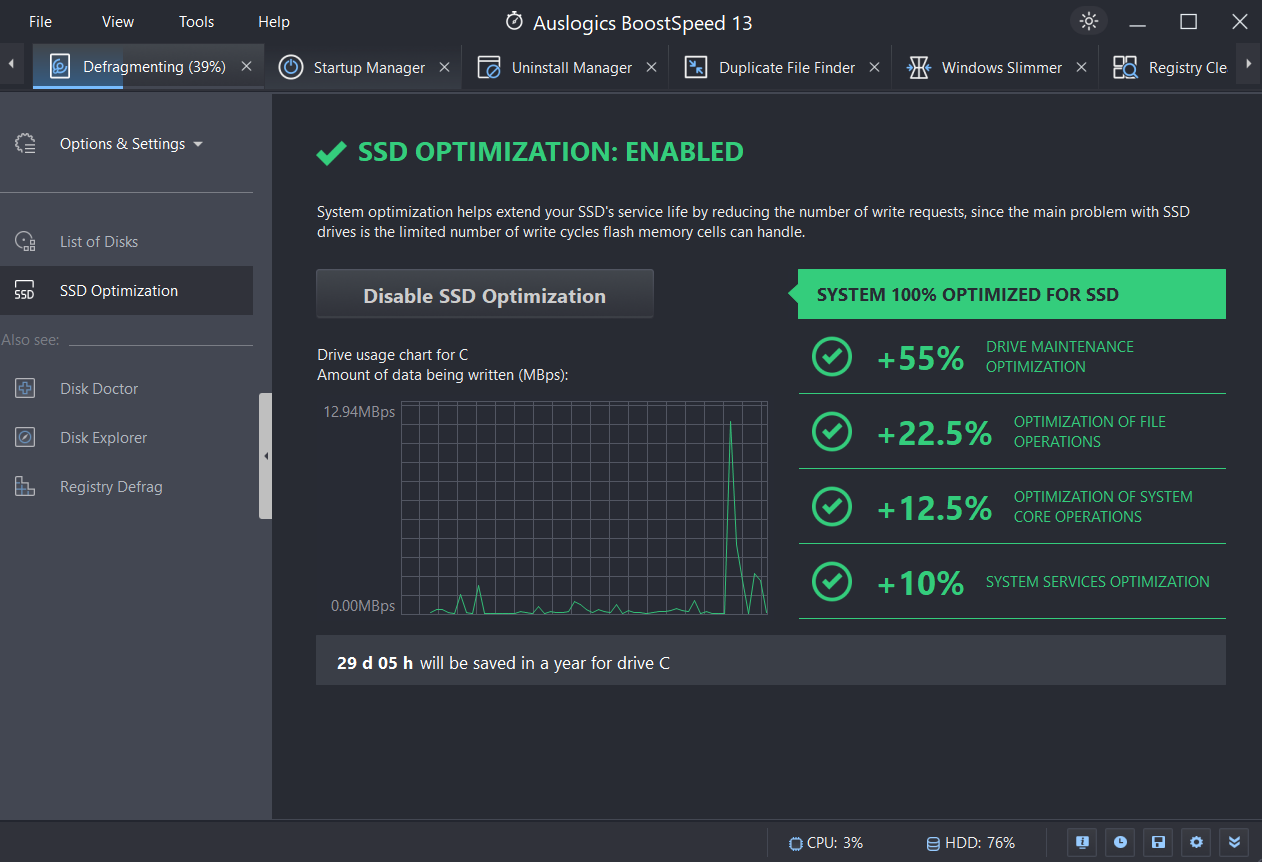Open Disk Explorer in the sidebar
Viewport: 1262px width, 862px height.
(102, 438)
